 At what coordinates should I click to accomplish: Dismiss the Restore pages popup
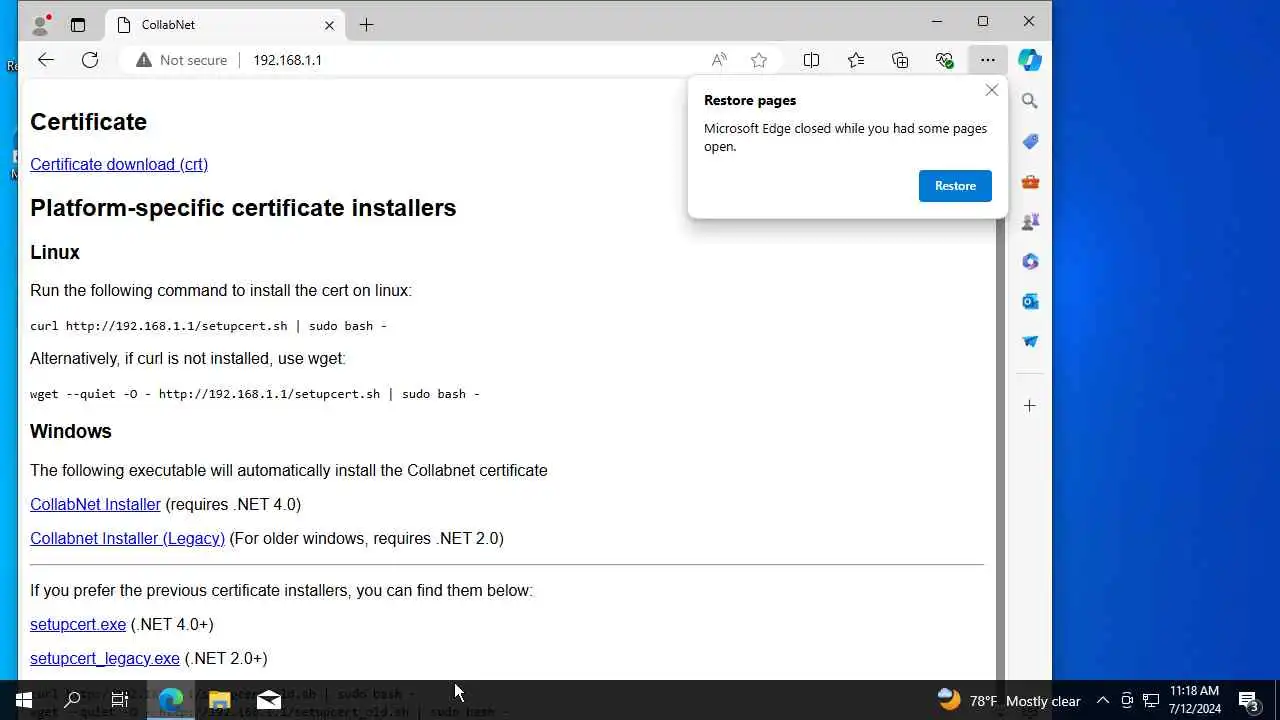click(x=991, y=90)
